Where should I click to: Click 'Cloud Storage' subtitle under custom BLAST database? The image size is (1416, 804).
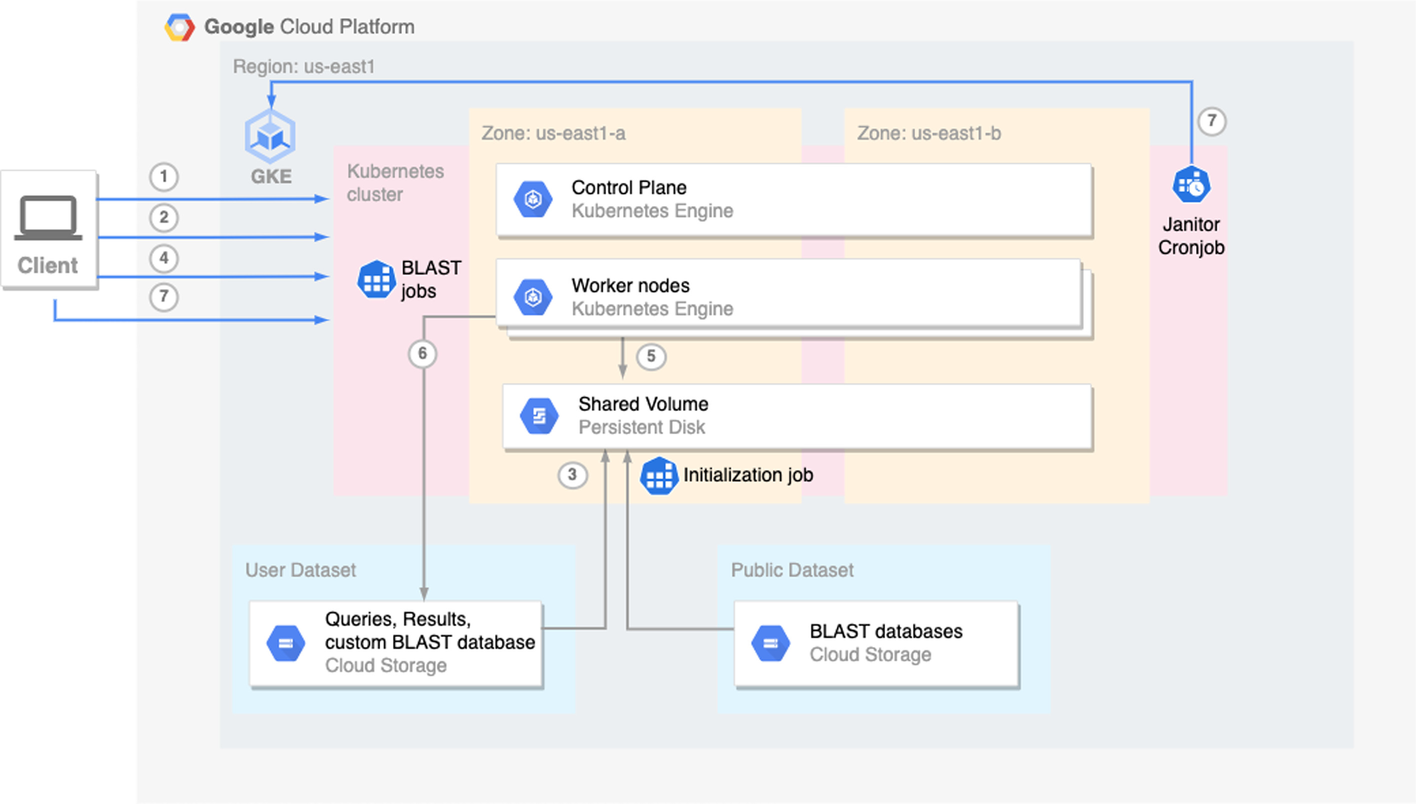(386, 666)
